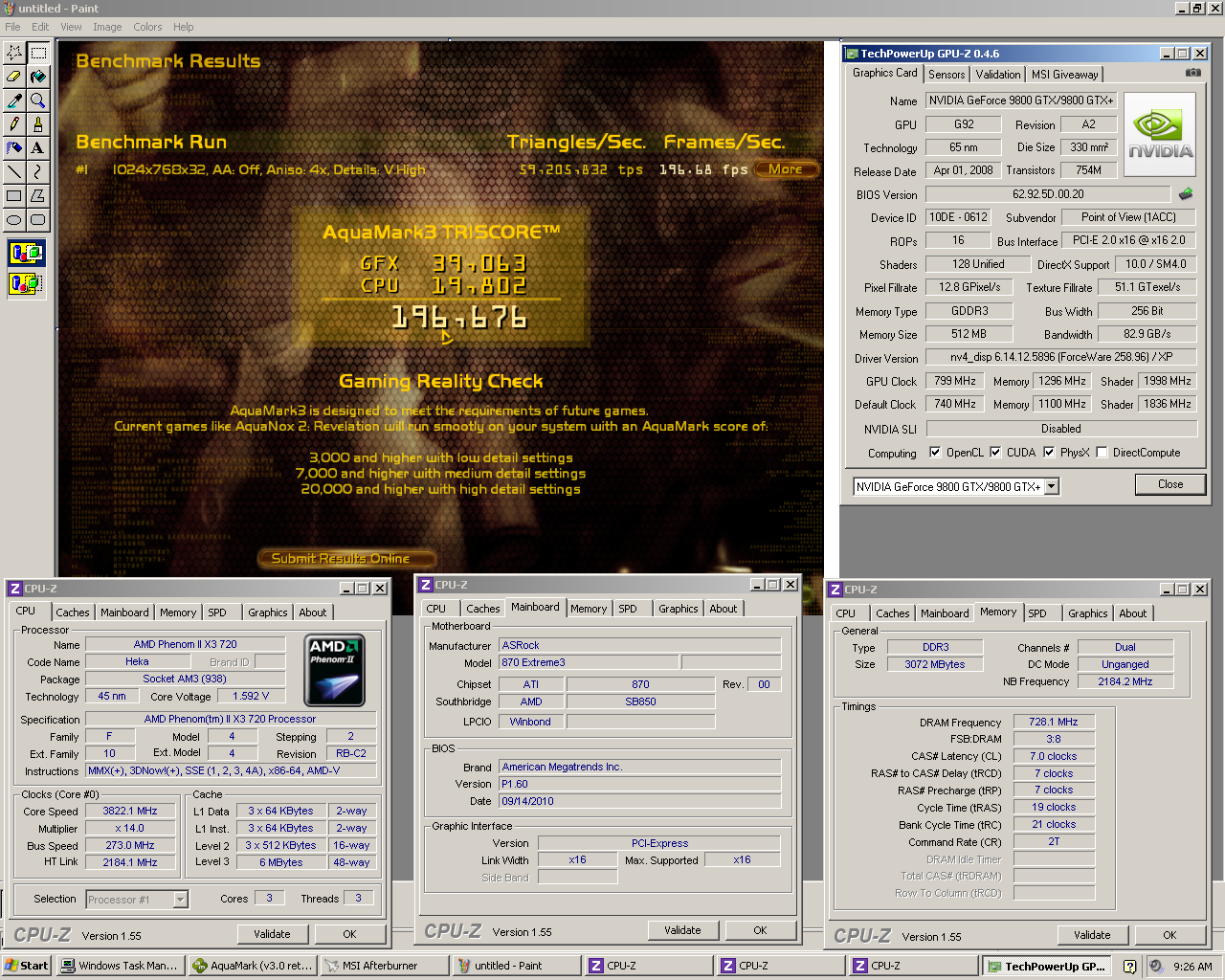Toggle the PhysX checkbox
Viewport: 1225px width, 980px height.
coord(1049,453)
